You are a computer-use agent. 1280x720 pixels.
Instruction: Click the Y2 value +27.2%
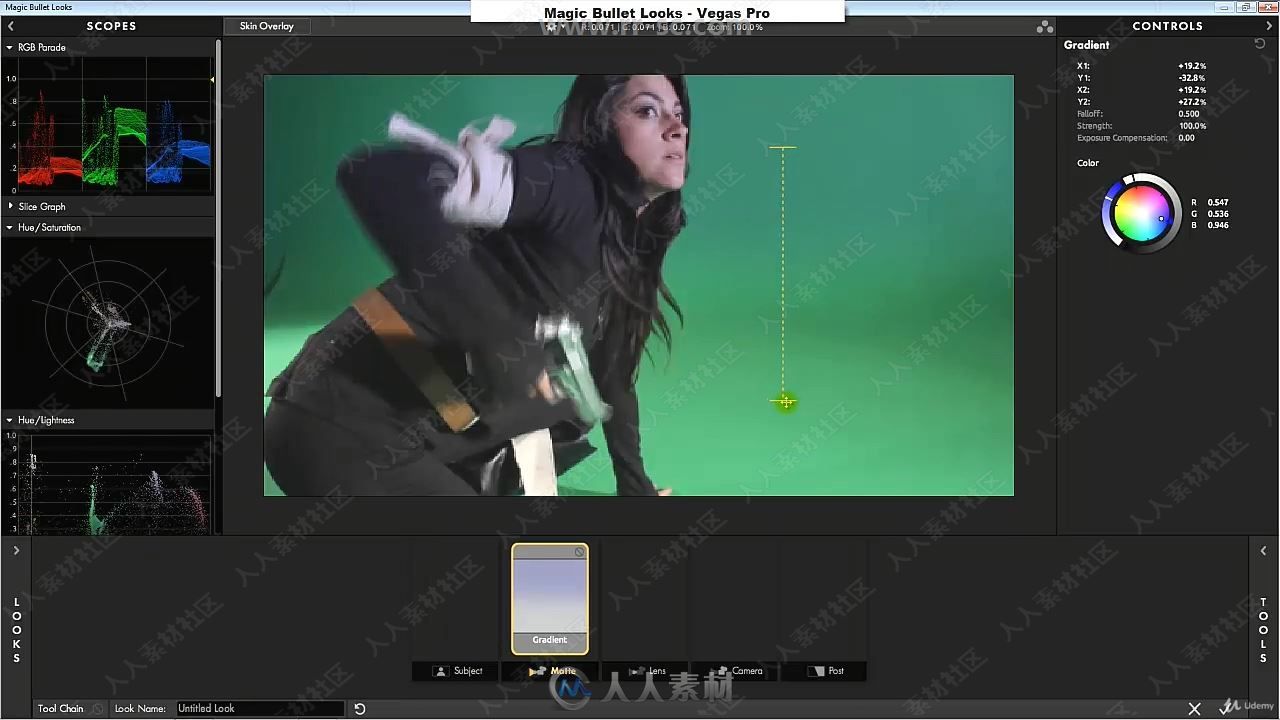click(1191, 102)
